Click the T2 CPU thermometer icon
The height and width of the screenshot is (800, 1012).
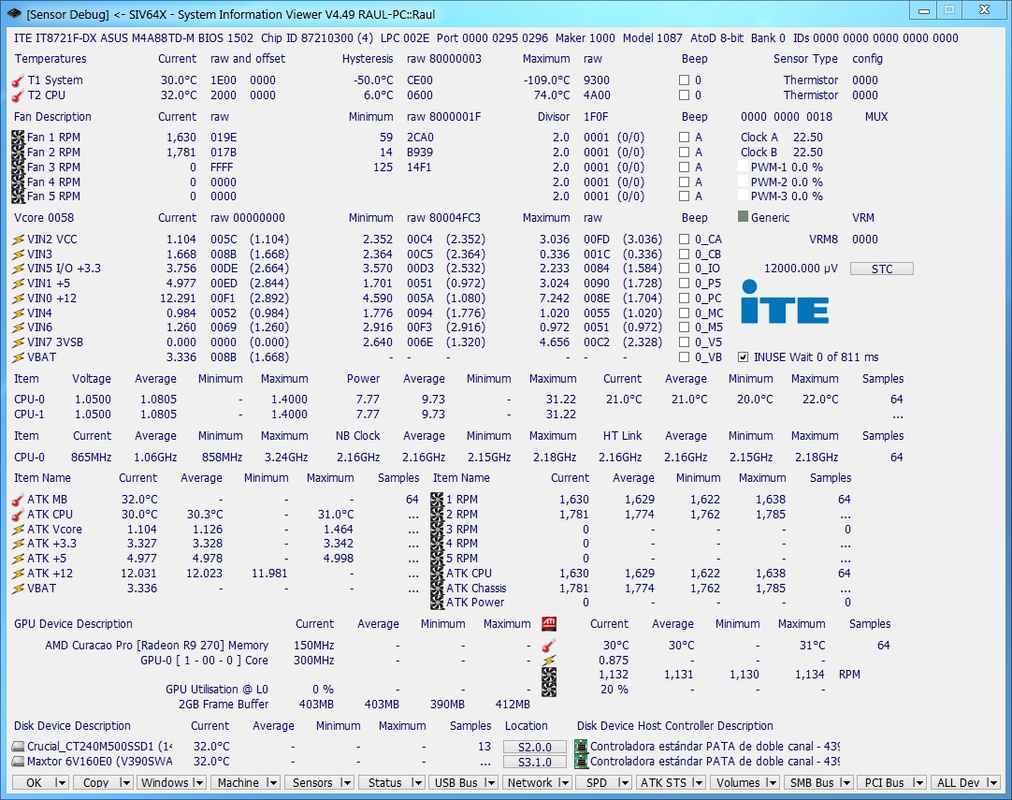point(18,95)
